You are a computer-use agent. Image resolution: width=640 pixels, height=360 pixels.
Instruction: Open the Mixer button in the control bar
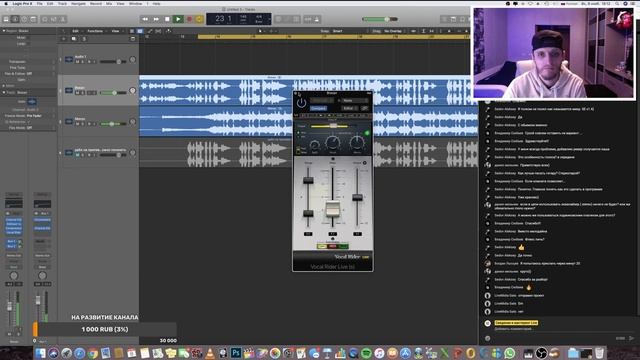pyautogui.click(x=54, y=19)
